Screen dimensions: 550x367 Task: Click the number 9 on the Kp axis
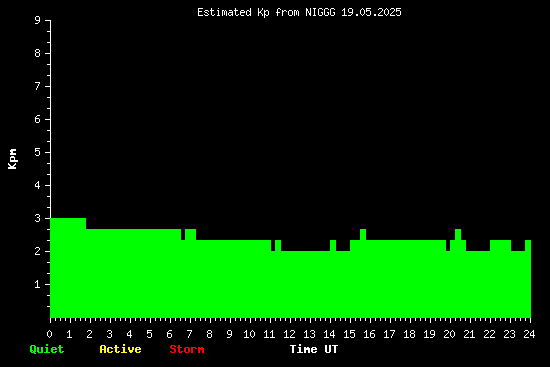38,20
